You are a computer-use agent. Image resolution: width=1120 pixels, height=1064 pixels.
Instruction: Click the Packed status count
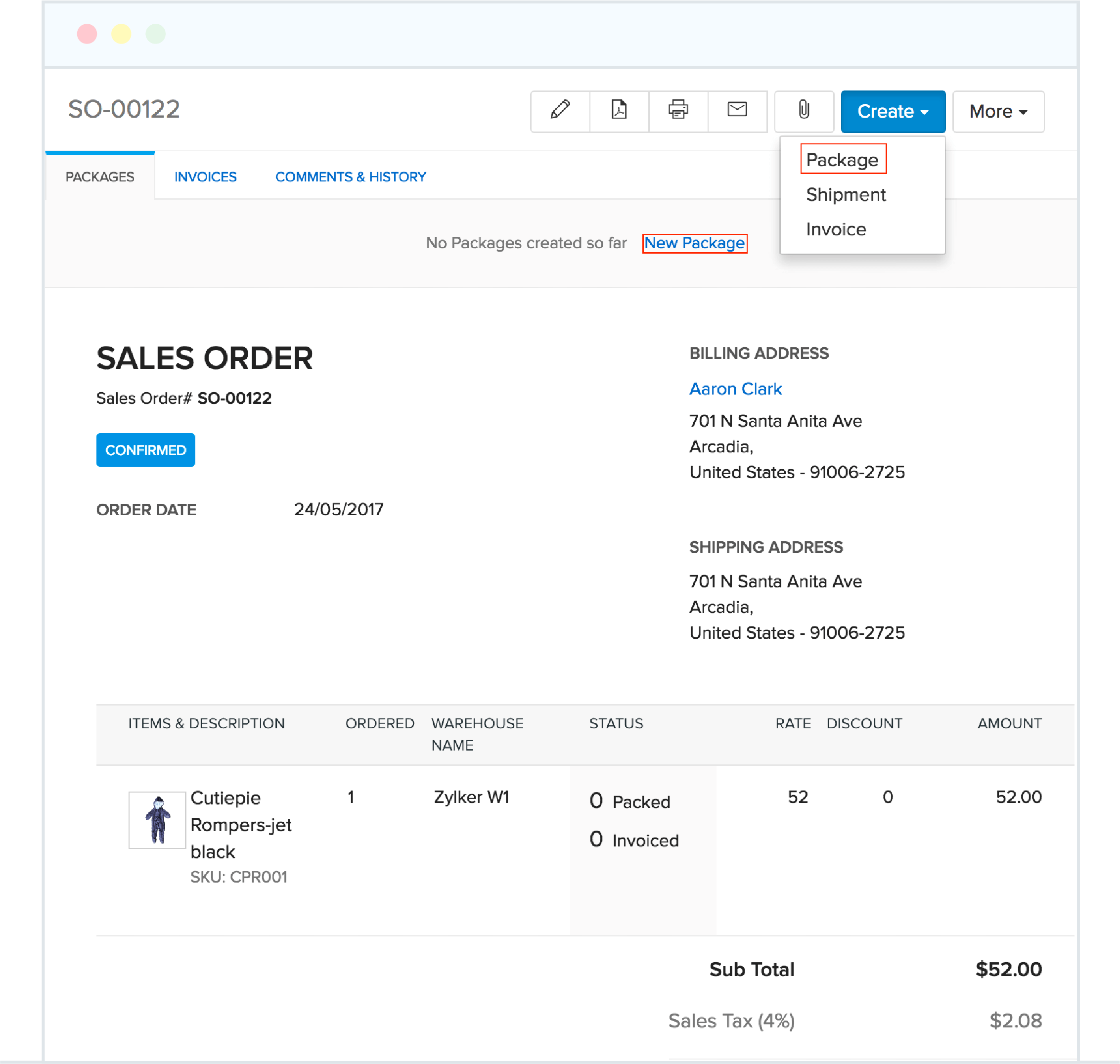click(629, 801)
